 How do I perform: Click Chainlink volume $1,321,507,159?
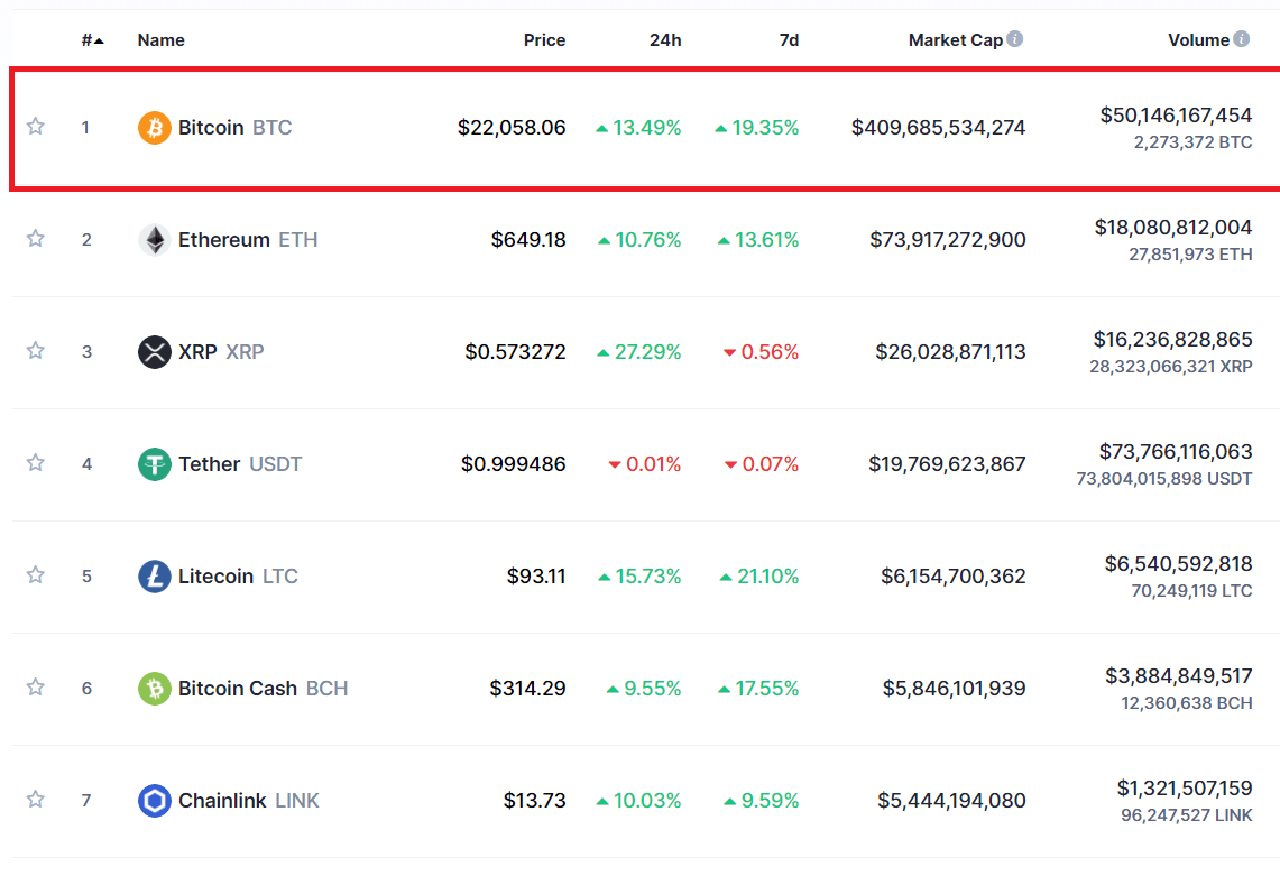tap(1185, 787)
